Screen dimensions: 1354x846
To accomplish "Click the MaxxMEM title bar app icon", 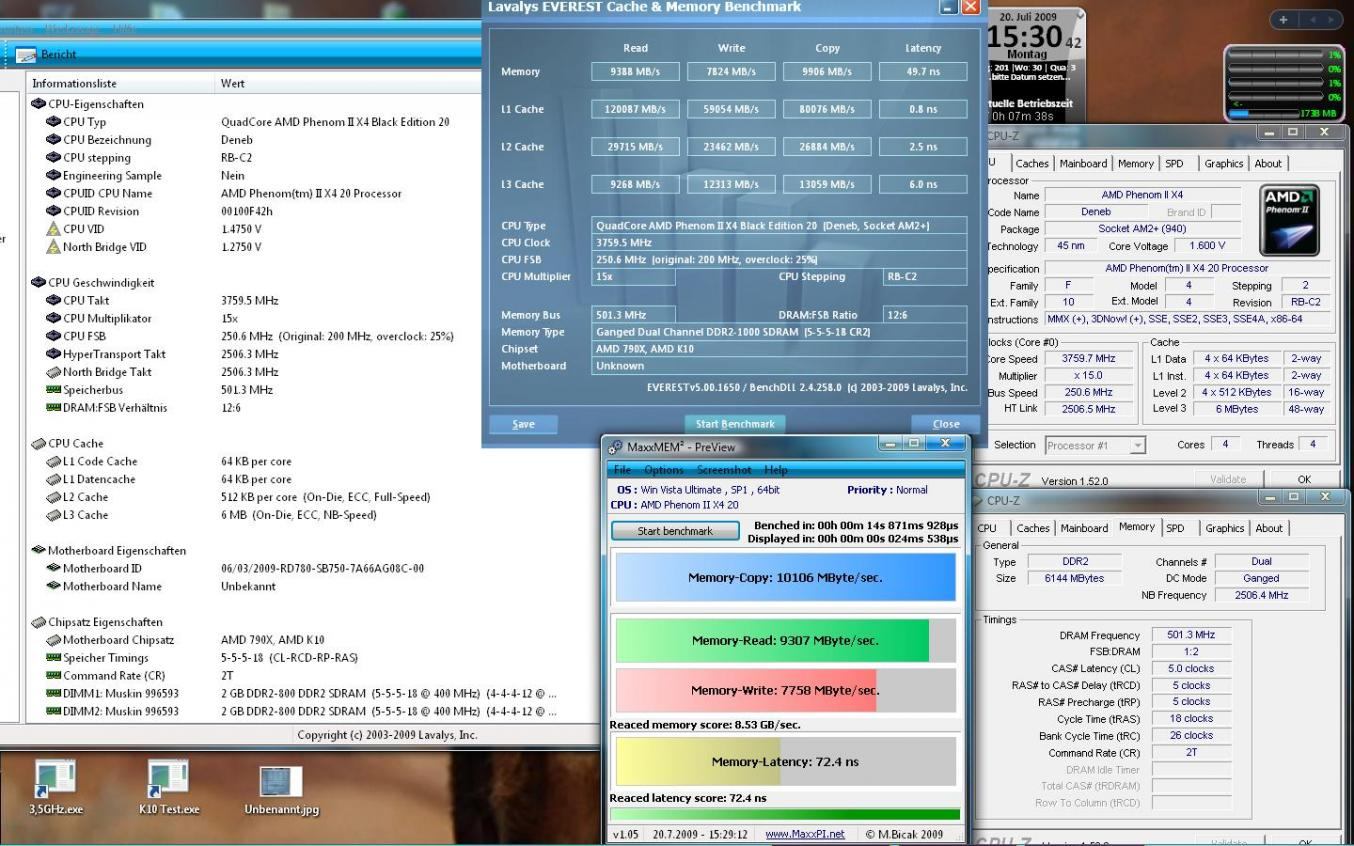I will tap(616, 447).
